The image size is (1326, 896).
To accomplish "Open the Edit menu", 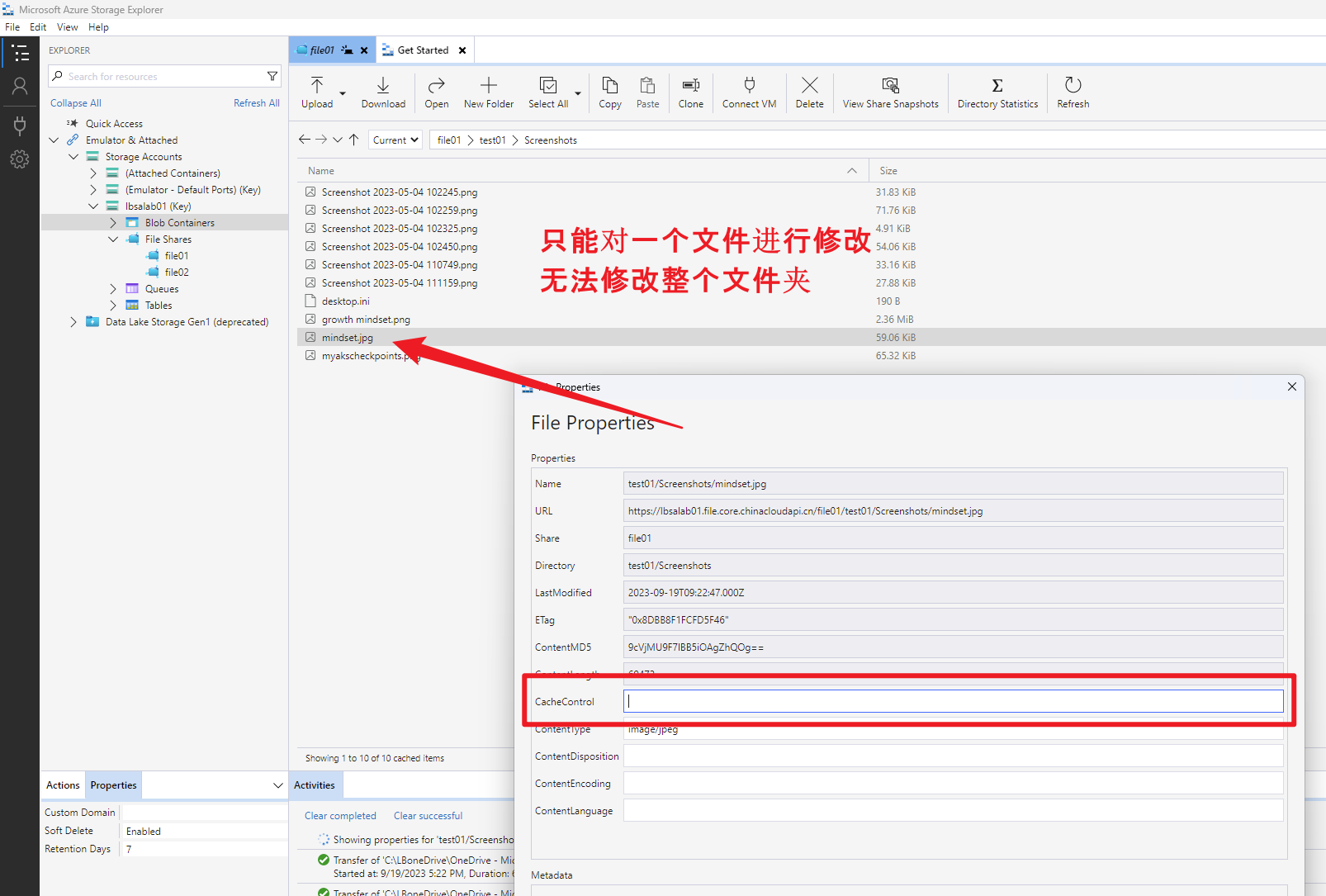I will tap(38, 27).
